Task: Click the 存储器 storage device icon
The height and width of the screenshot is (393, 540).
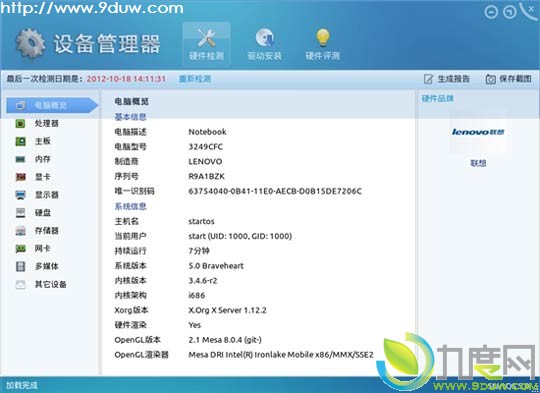Action: (x=21, y=231)
